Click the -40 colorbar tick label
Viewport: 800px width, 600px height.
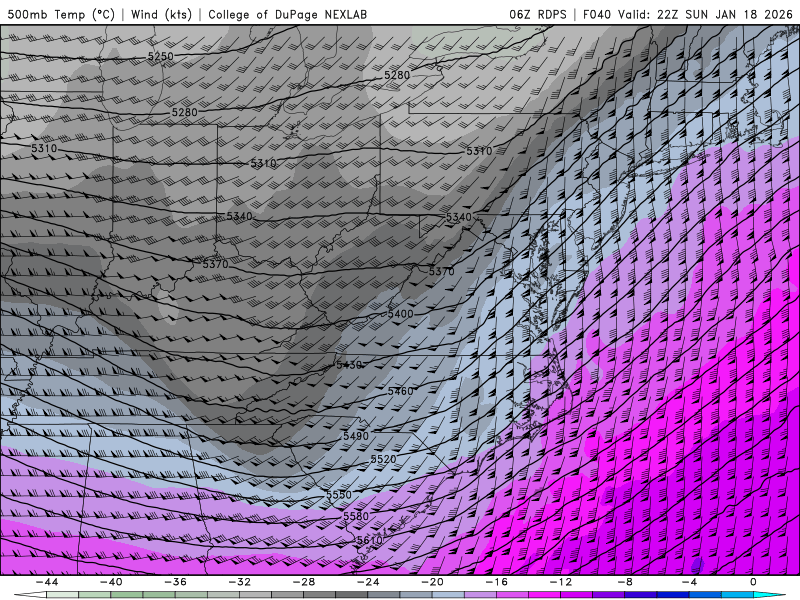(x=111, y=582)
